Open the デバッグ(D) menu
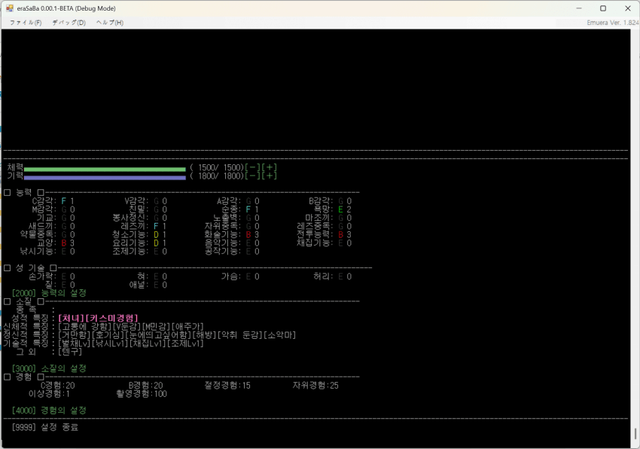The width and height of the screenshot is (640, 449). click(x=68, y=22)
